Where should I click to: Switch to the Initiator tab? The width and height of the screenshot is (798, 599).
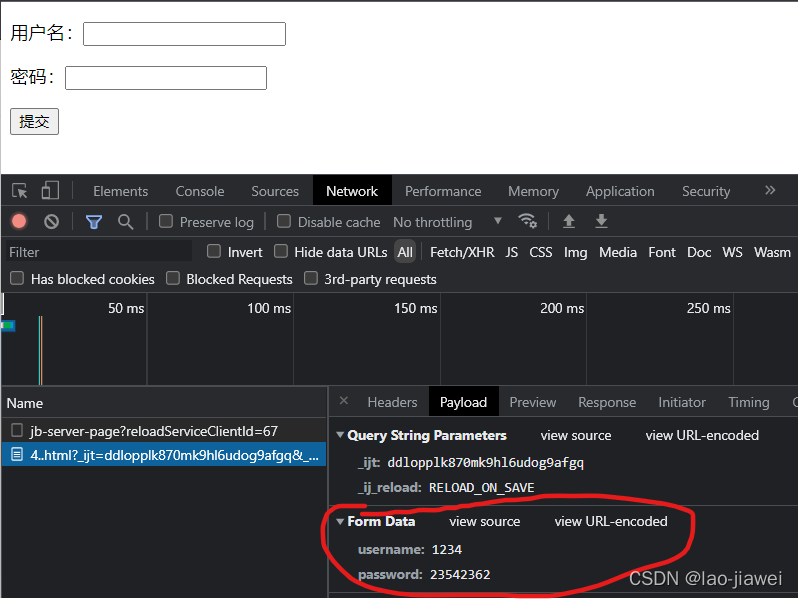tap(682, 402)
